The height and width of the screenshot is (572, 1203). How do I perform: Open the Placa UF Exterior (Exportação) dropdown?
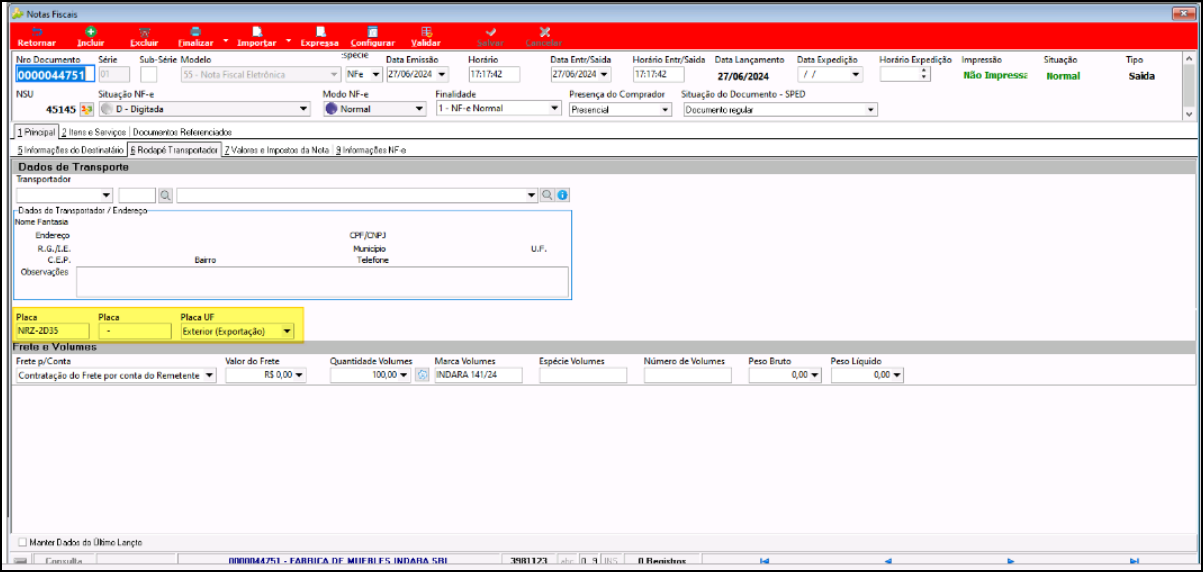point(287,331)
